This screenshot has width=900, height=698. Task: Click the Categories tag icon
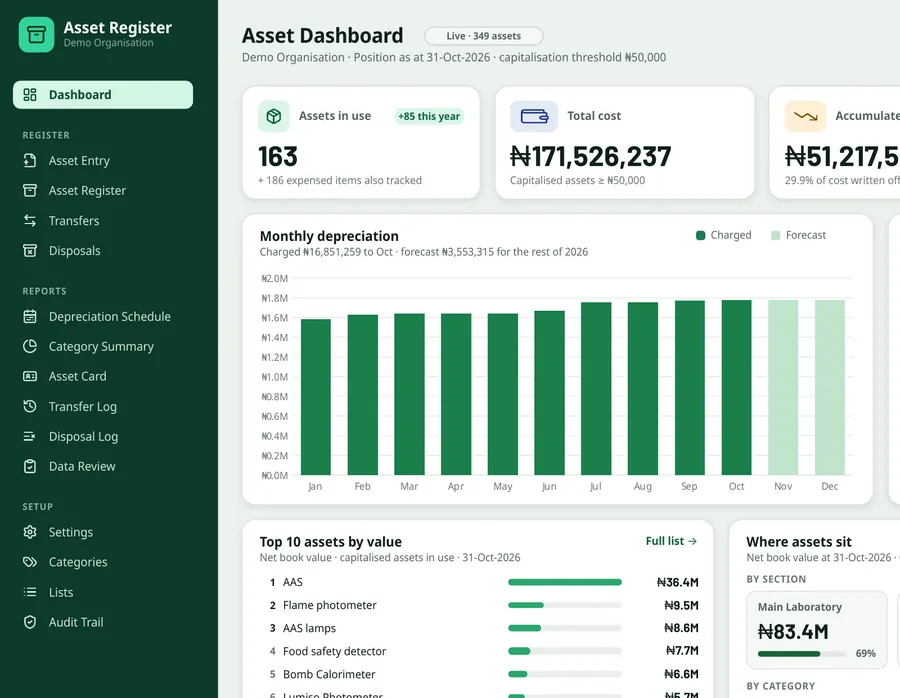point(30,562)
